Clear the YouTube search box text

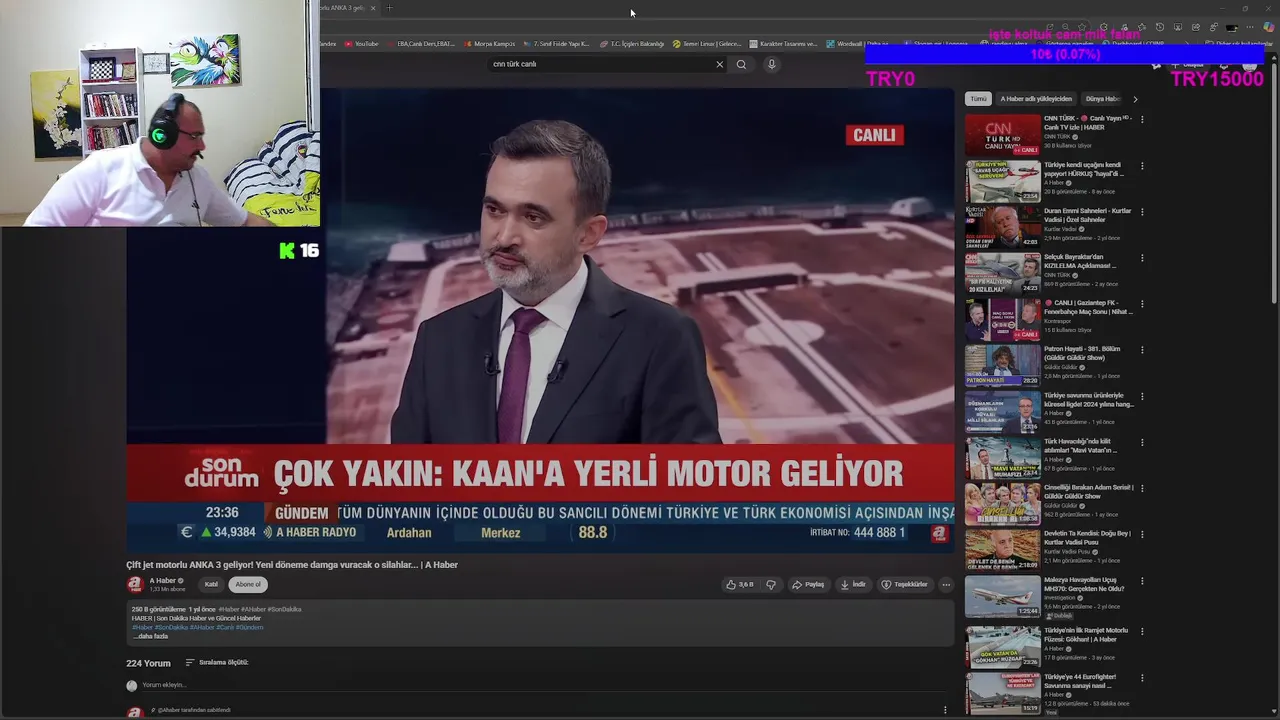point(719,64)
